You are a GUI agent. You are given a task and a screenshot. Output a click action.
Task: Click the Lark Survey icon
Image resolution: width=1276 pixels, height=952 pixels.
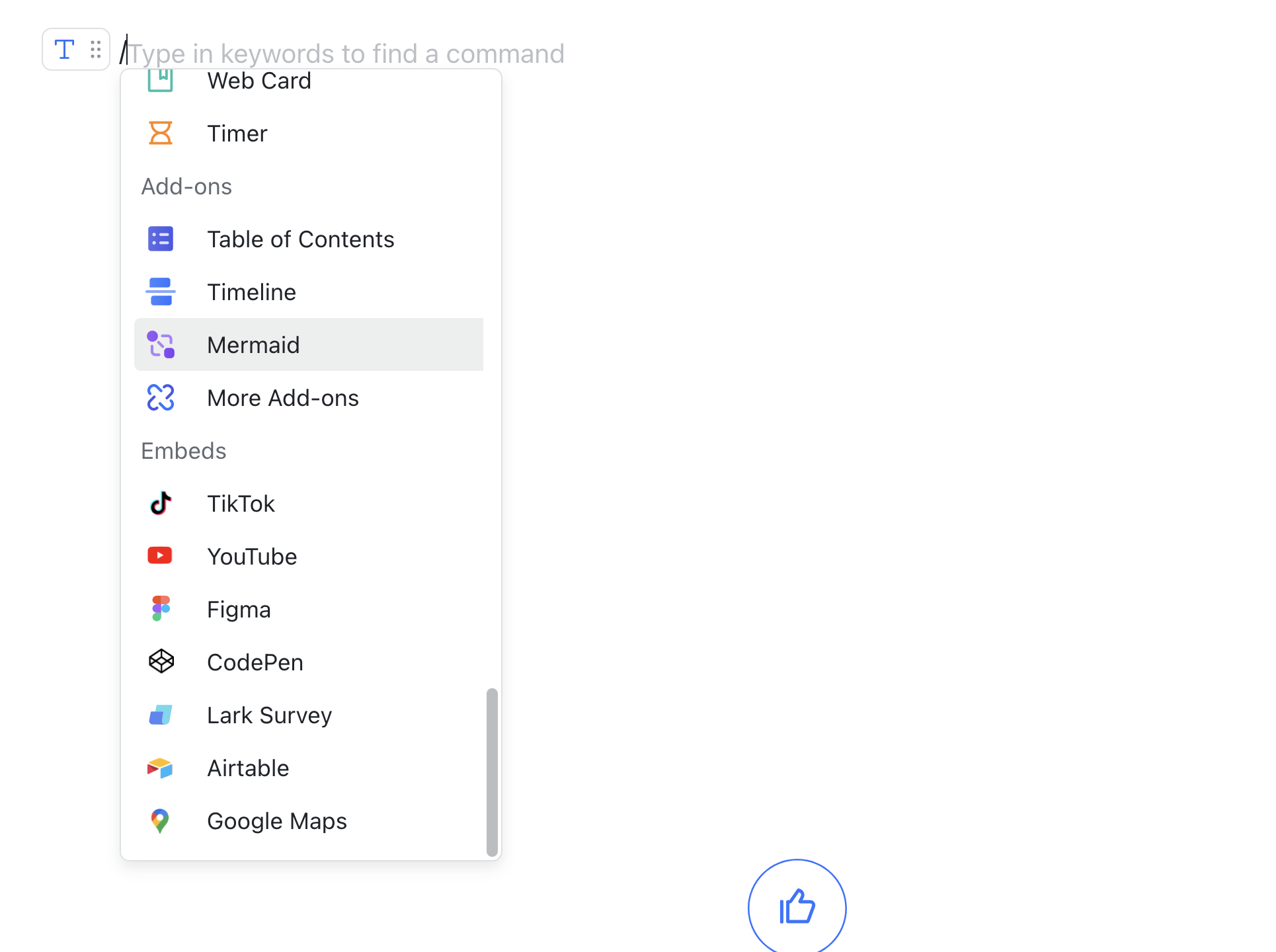[x=160, y=715]
